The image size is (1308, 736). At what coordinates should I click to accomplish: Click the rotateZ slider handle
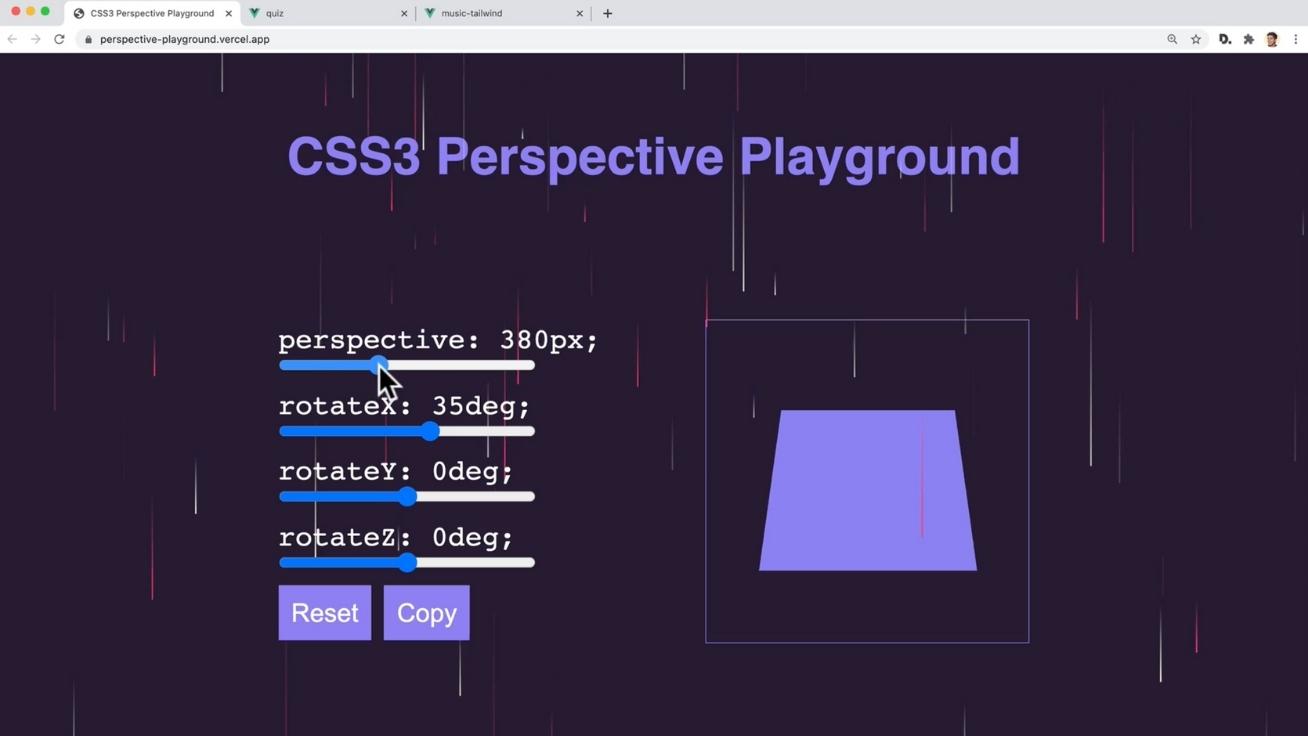(x=407, y=562)
